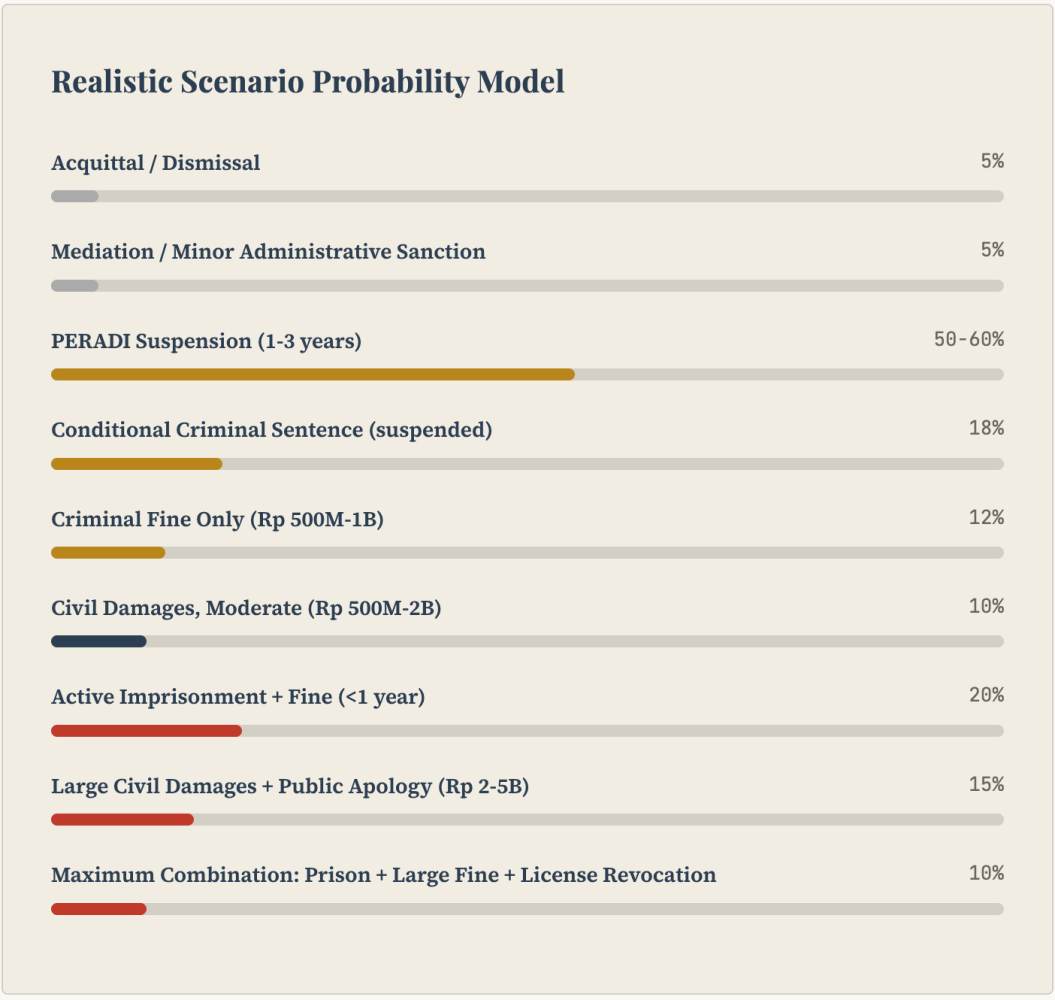1055x1000 pixels.
Task: Click the Large Civil Damages + Public Apology bar
Action: pyautogui.click(x=528, y=820)
